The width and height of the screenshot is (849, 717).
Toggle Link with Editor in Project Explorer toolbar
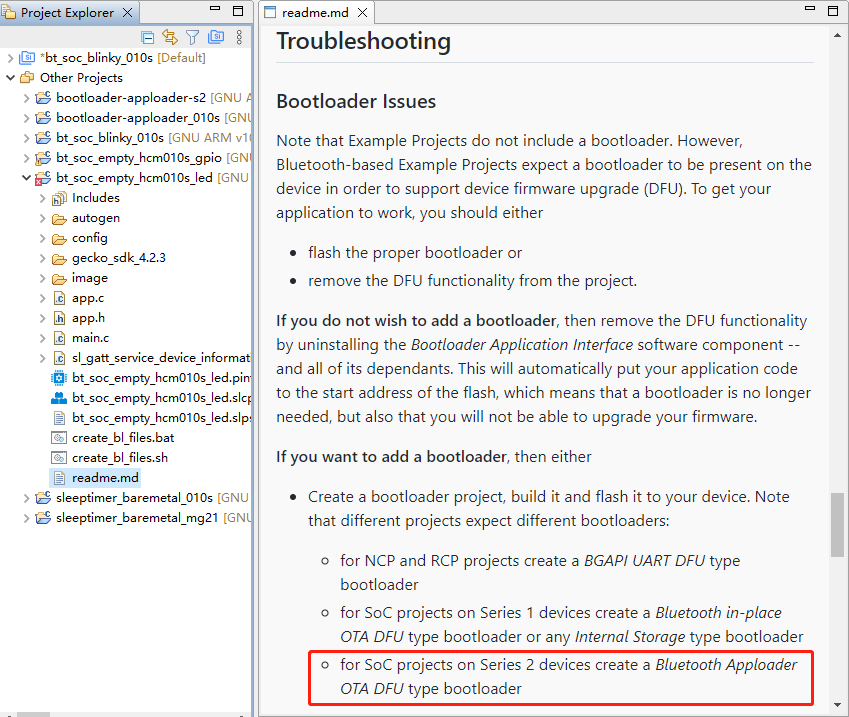(170, 36)
